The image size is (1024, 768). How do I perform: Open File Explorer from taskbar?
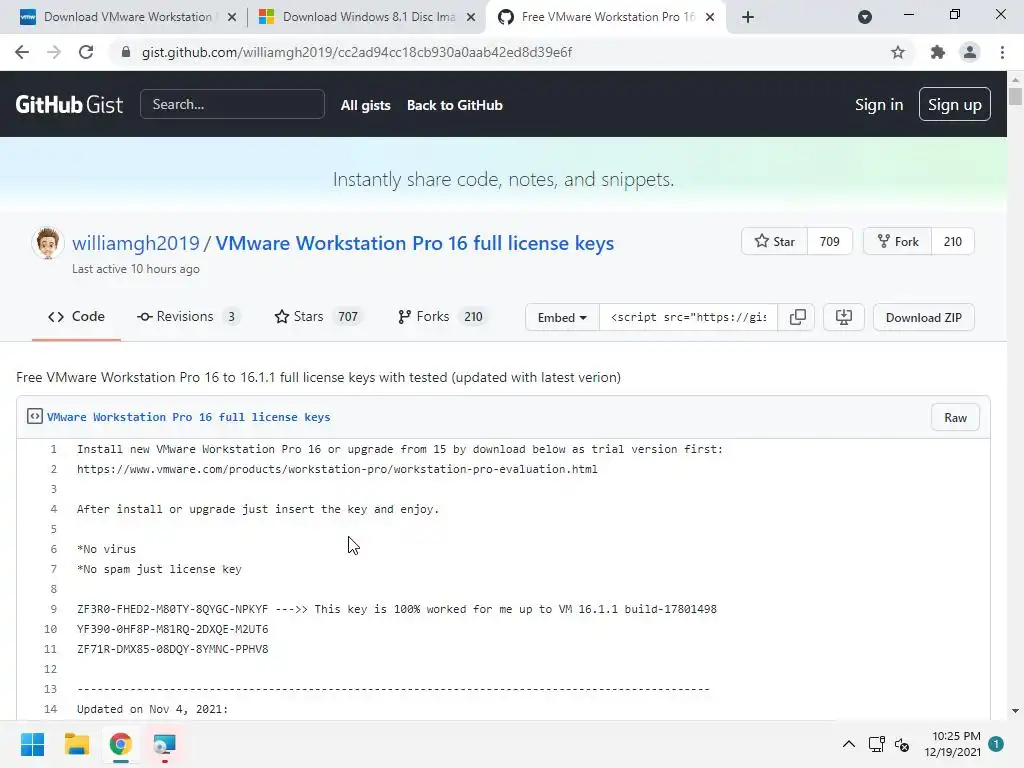click(77, 744)
